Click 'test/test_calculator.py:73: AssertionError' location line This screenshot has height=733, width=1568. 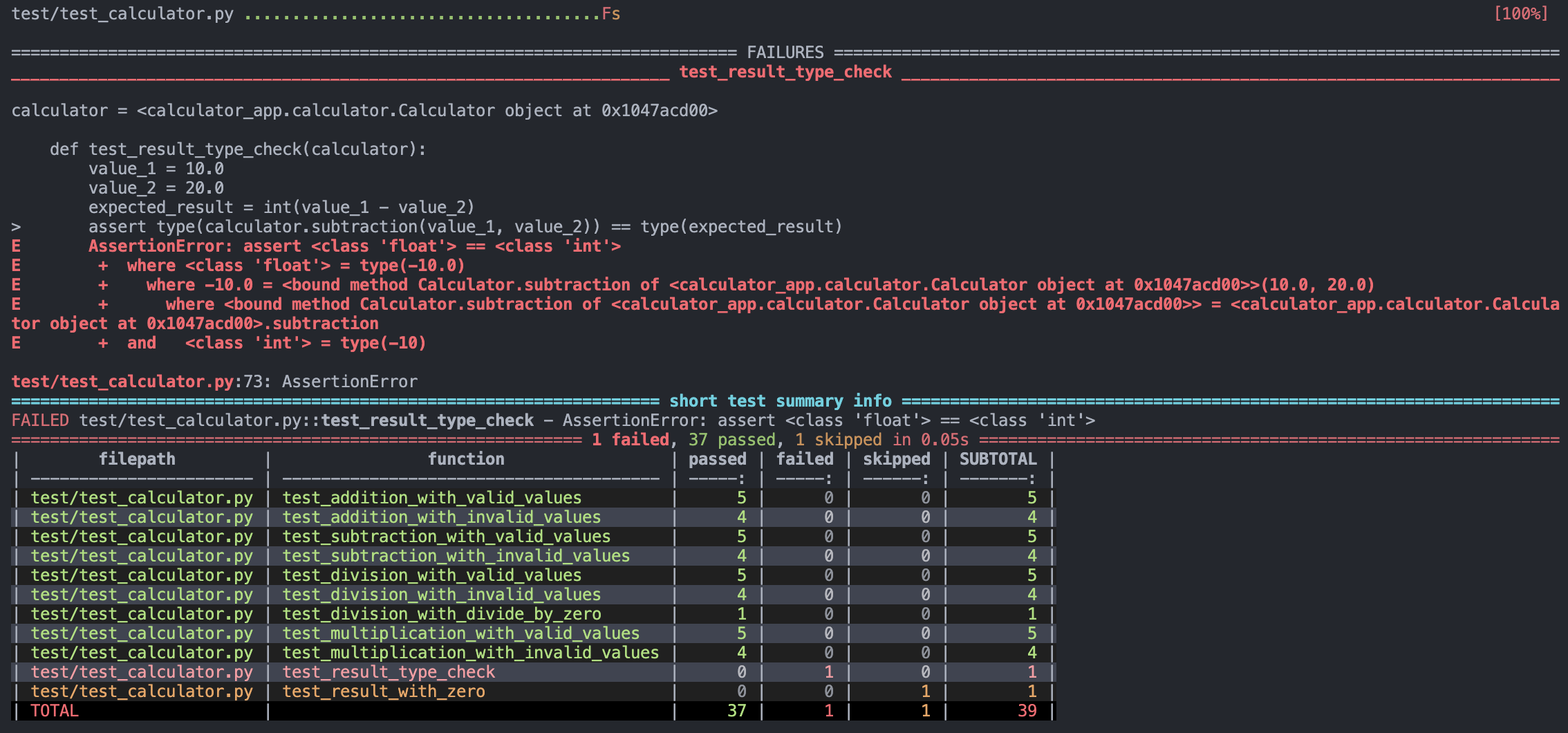(214, 382)
